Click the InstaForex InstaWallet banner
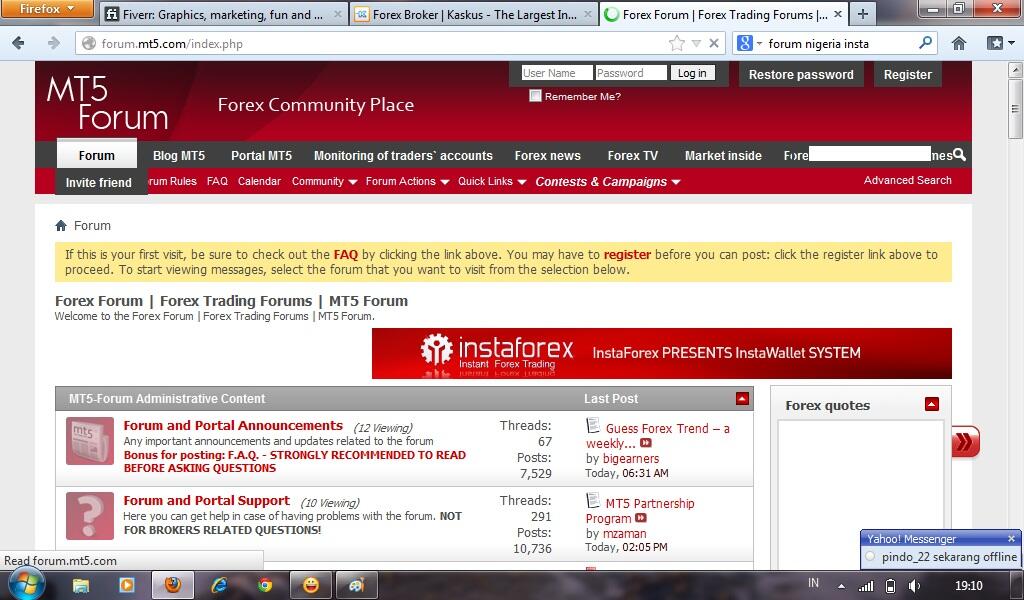 tap(662, 353)
